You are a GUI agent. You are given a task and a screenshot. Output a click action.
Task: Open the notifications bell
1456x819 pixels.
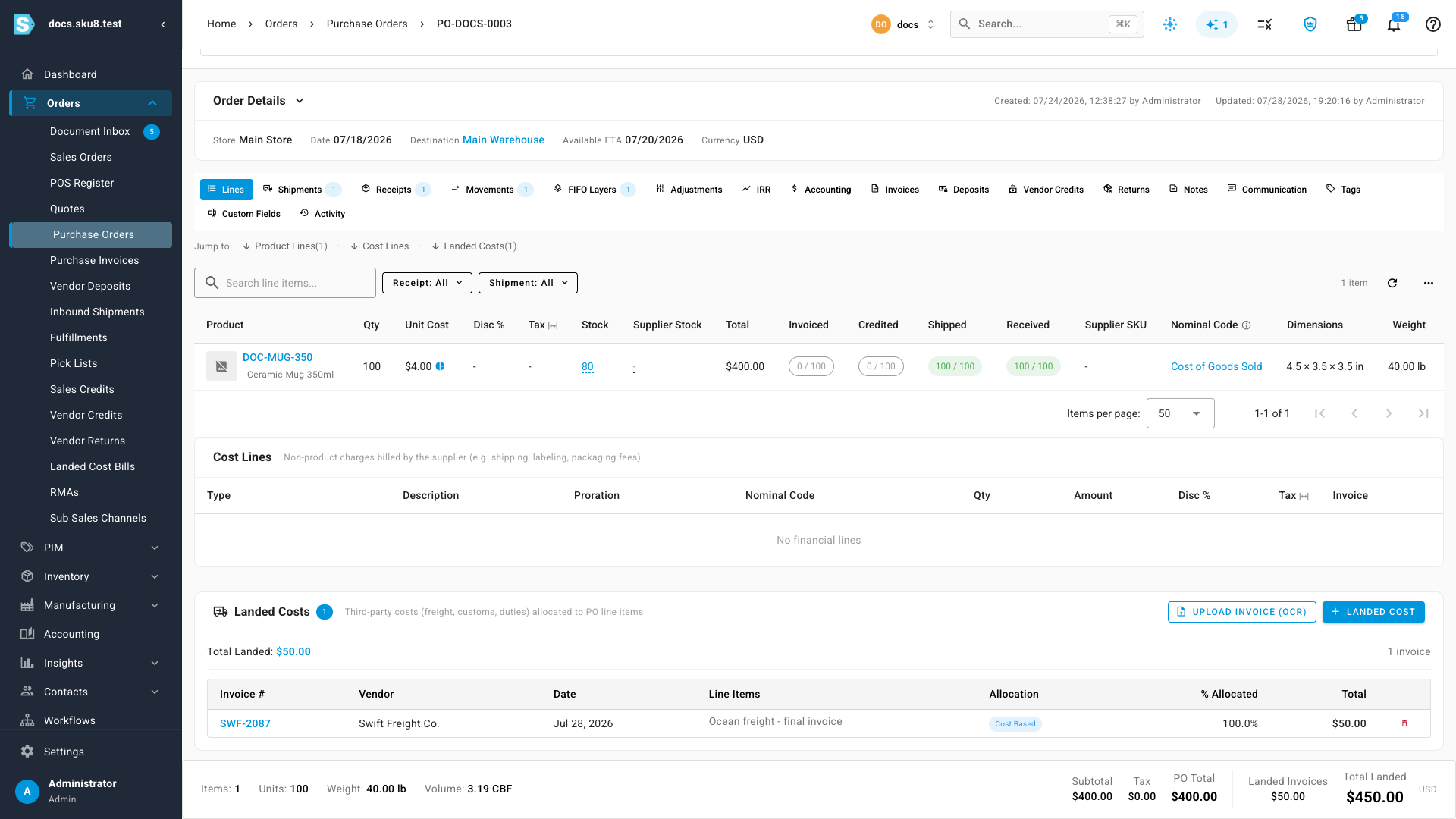click(x=1394, y=24)
